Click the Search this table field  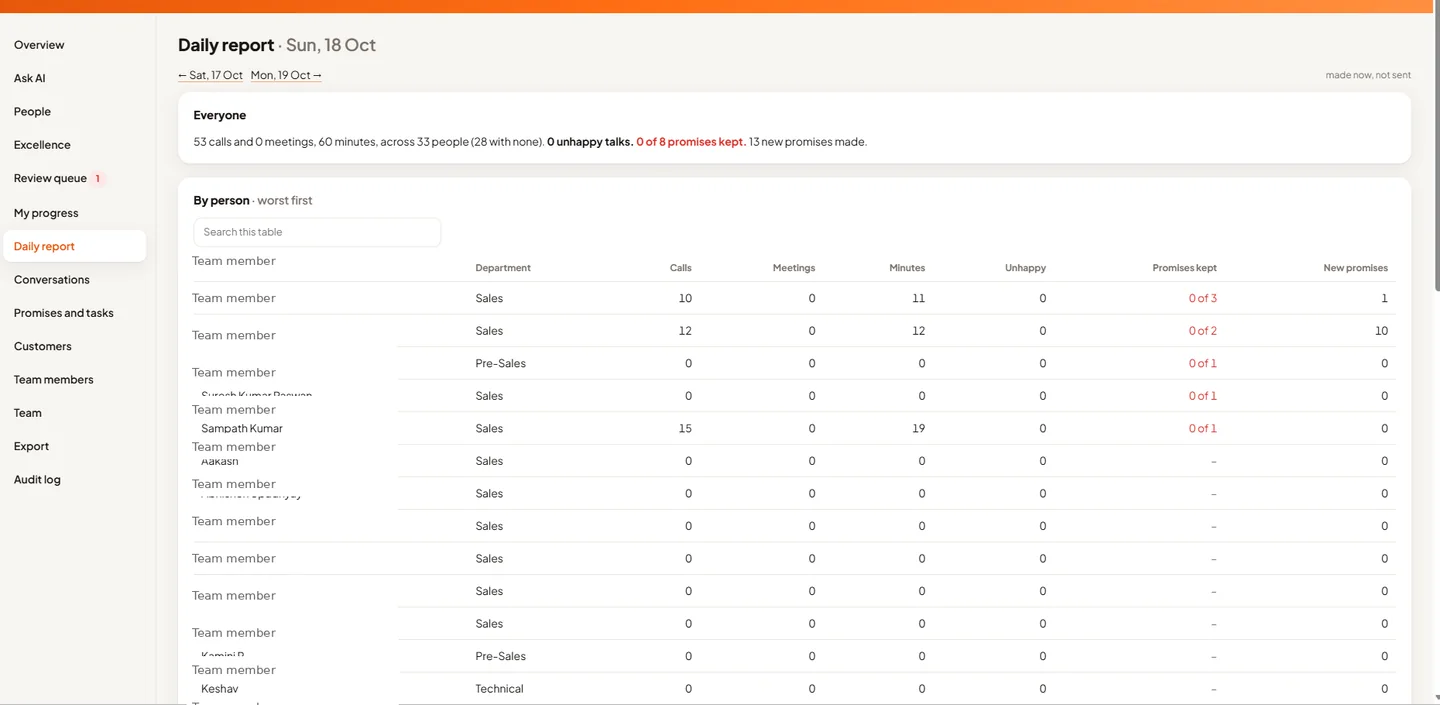(317, 232)
